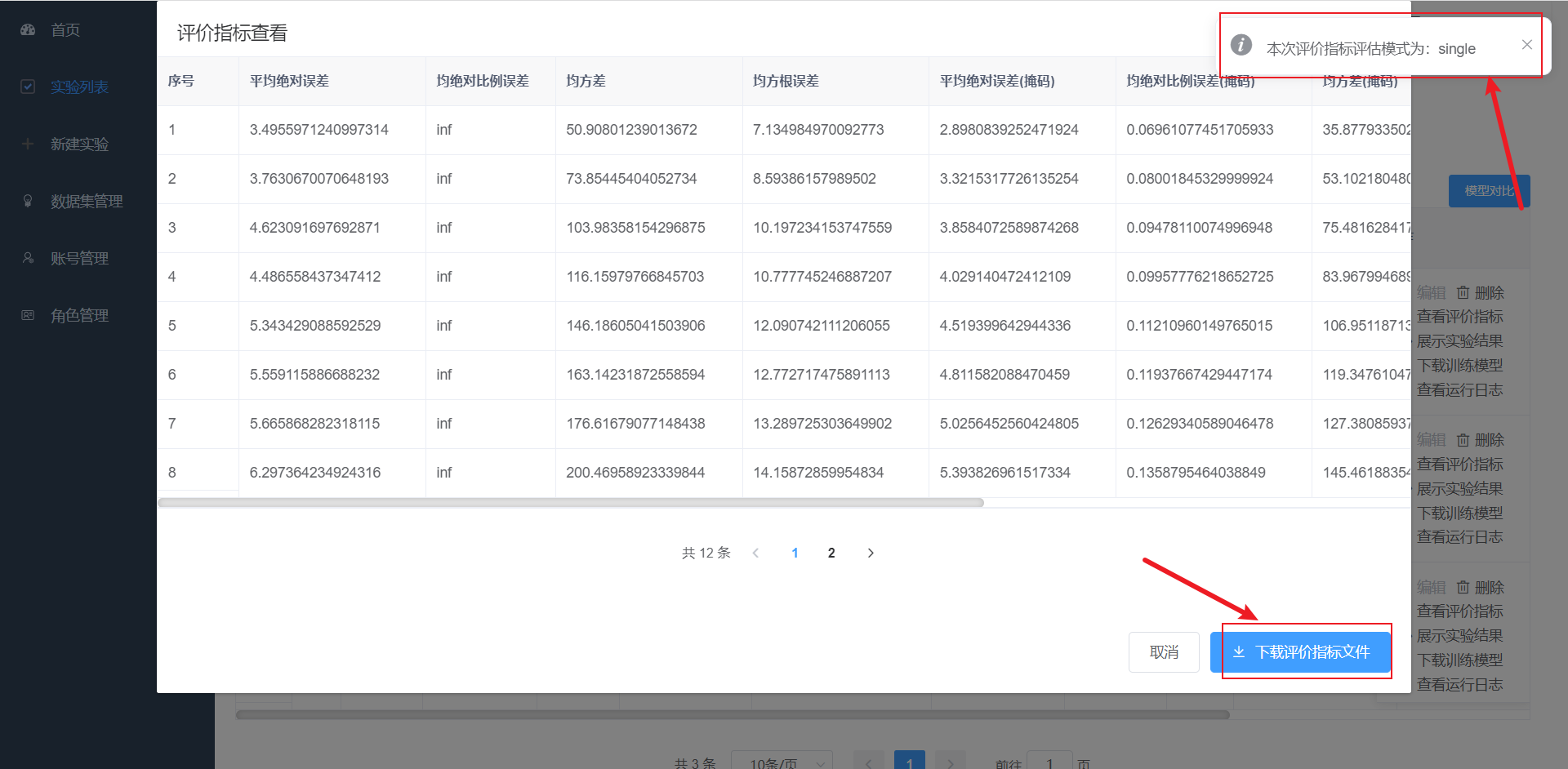The image size is (1568, 769).
Task: Click the value 5.559115886688232
Action: pos(314,375)
